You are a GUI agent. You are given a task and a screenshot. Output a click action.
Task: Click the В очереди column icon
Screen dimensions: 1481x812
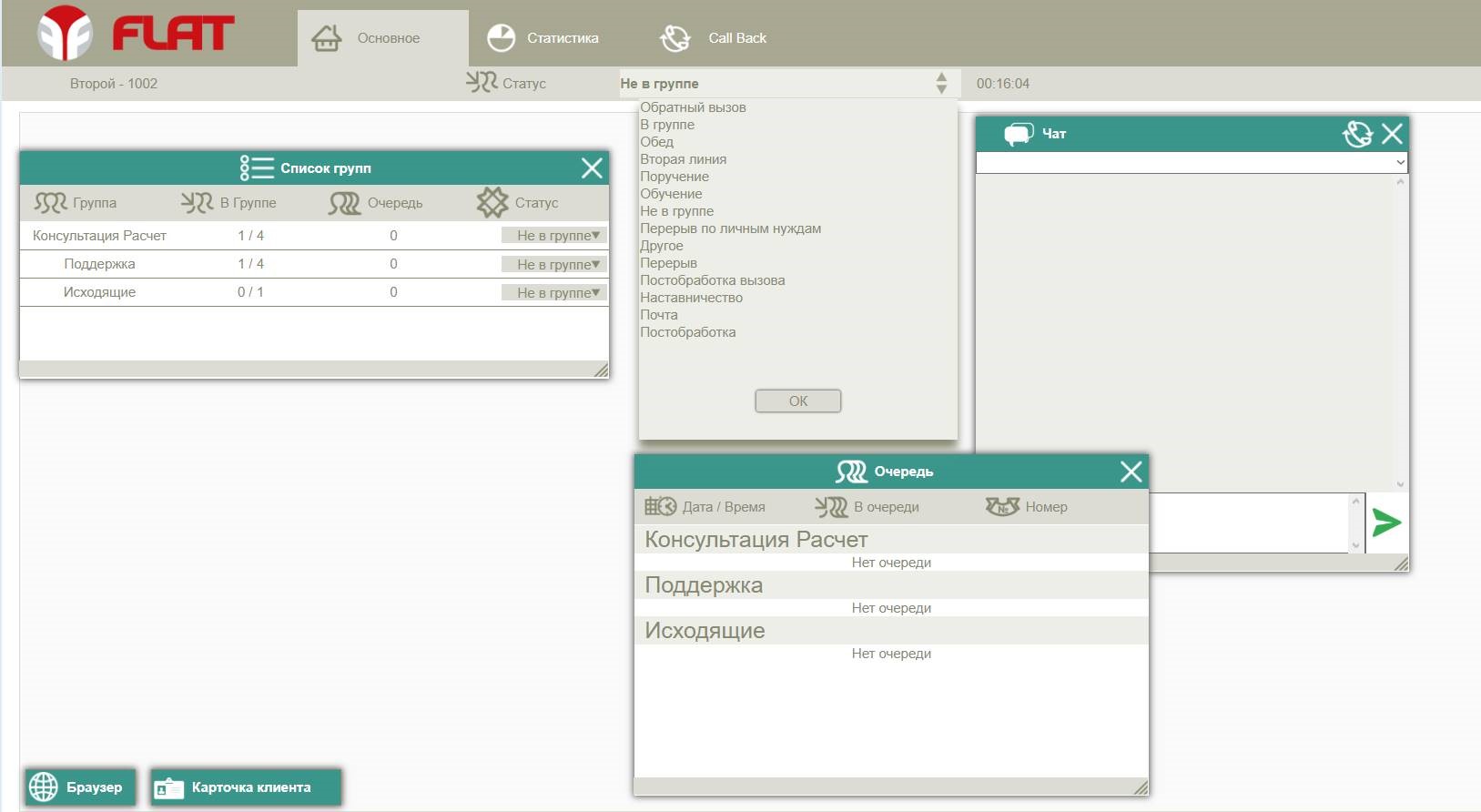coord(831,506)
